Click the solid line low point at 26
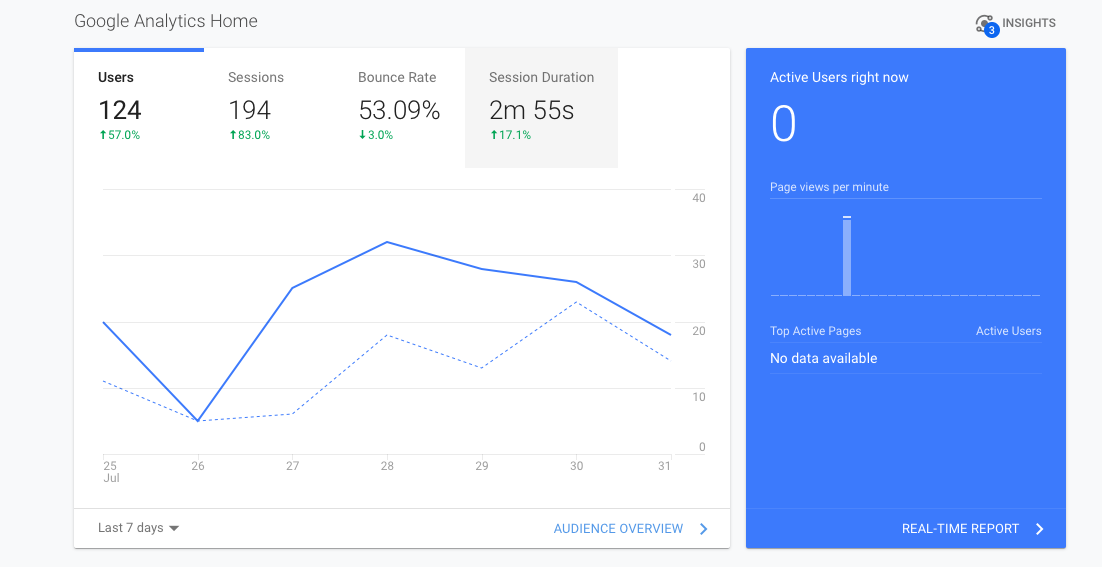Screen dimensions: 1102x567 pyautogui.click(x=198, y=420)
